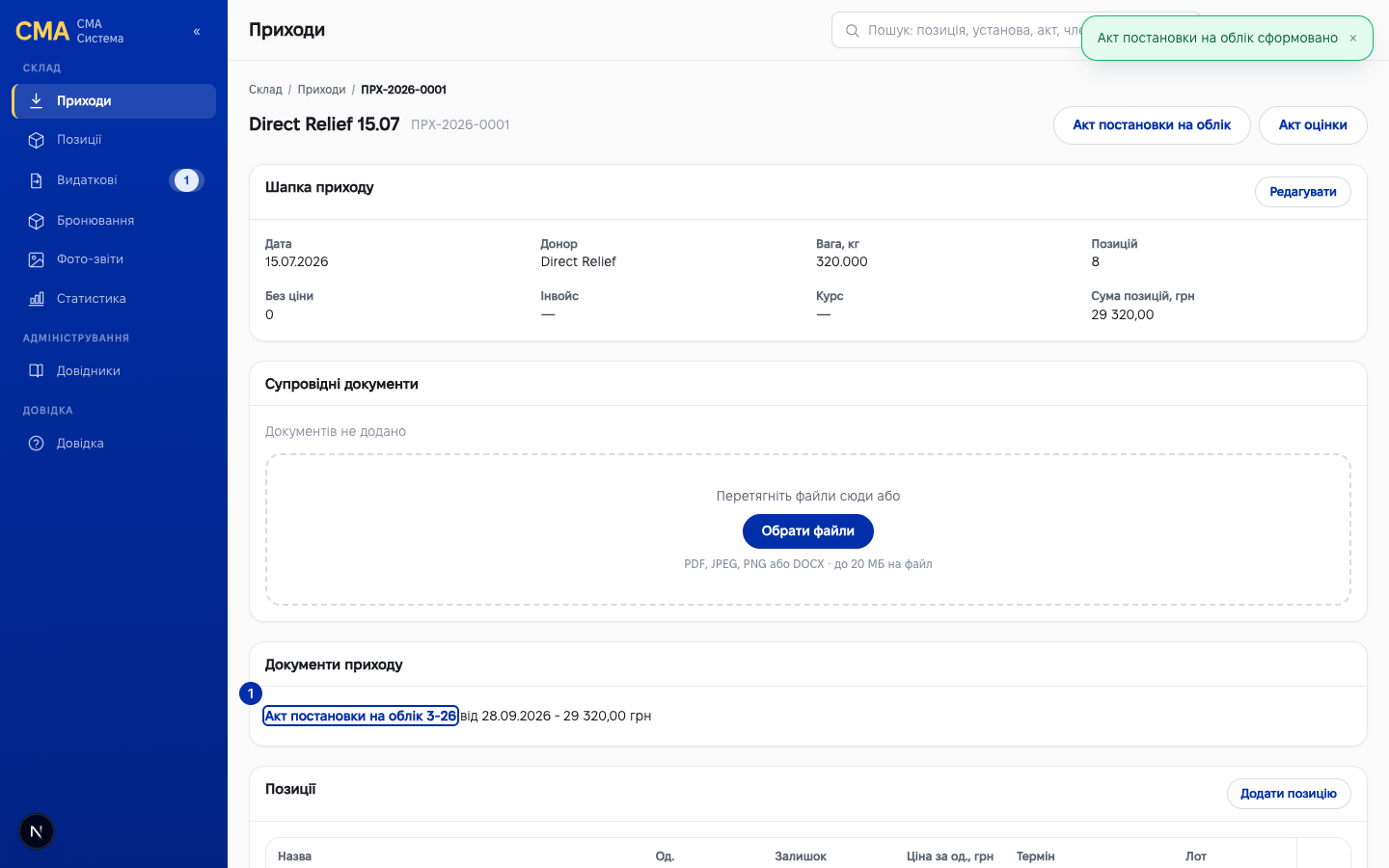
Task: Open Довідники section
Action: (114, 371)
